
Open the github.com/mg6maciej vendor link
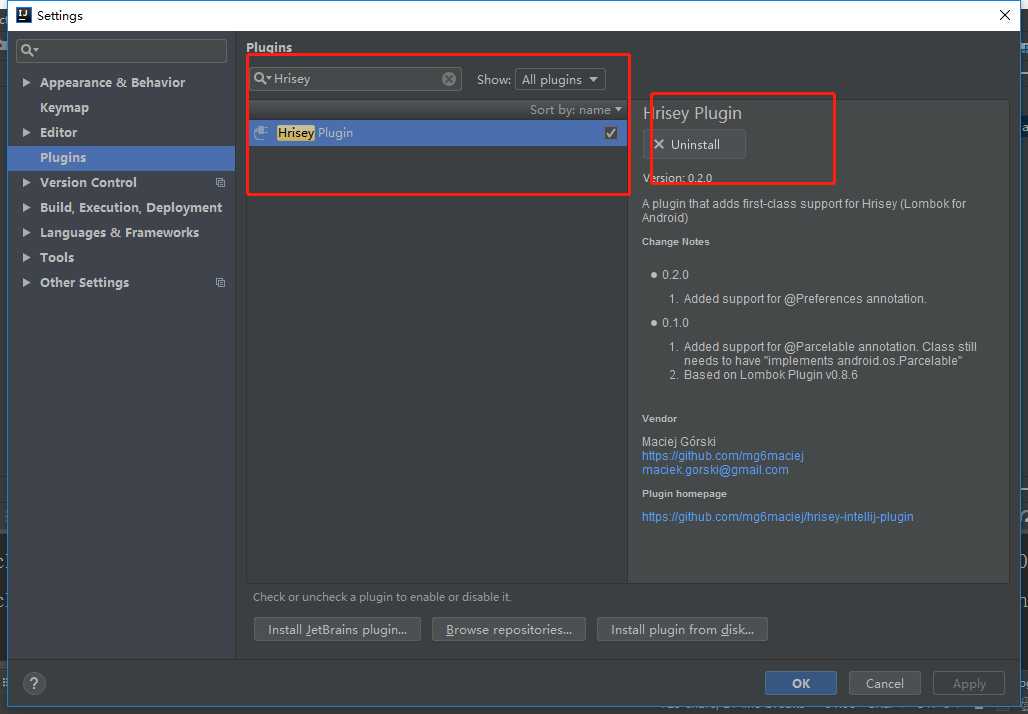(722, 456)
